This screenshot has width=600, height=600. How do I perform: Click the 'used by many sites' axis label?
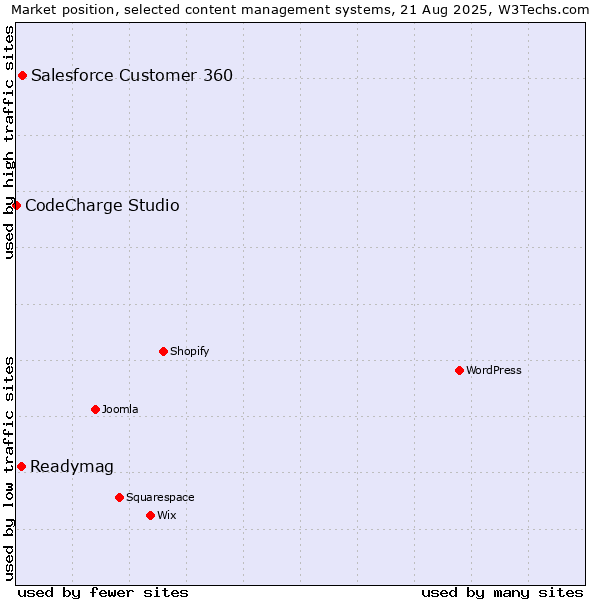(502, 593)
